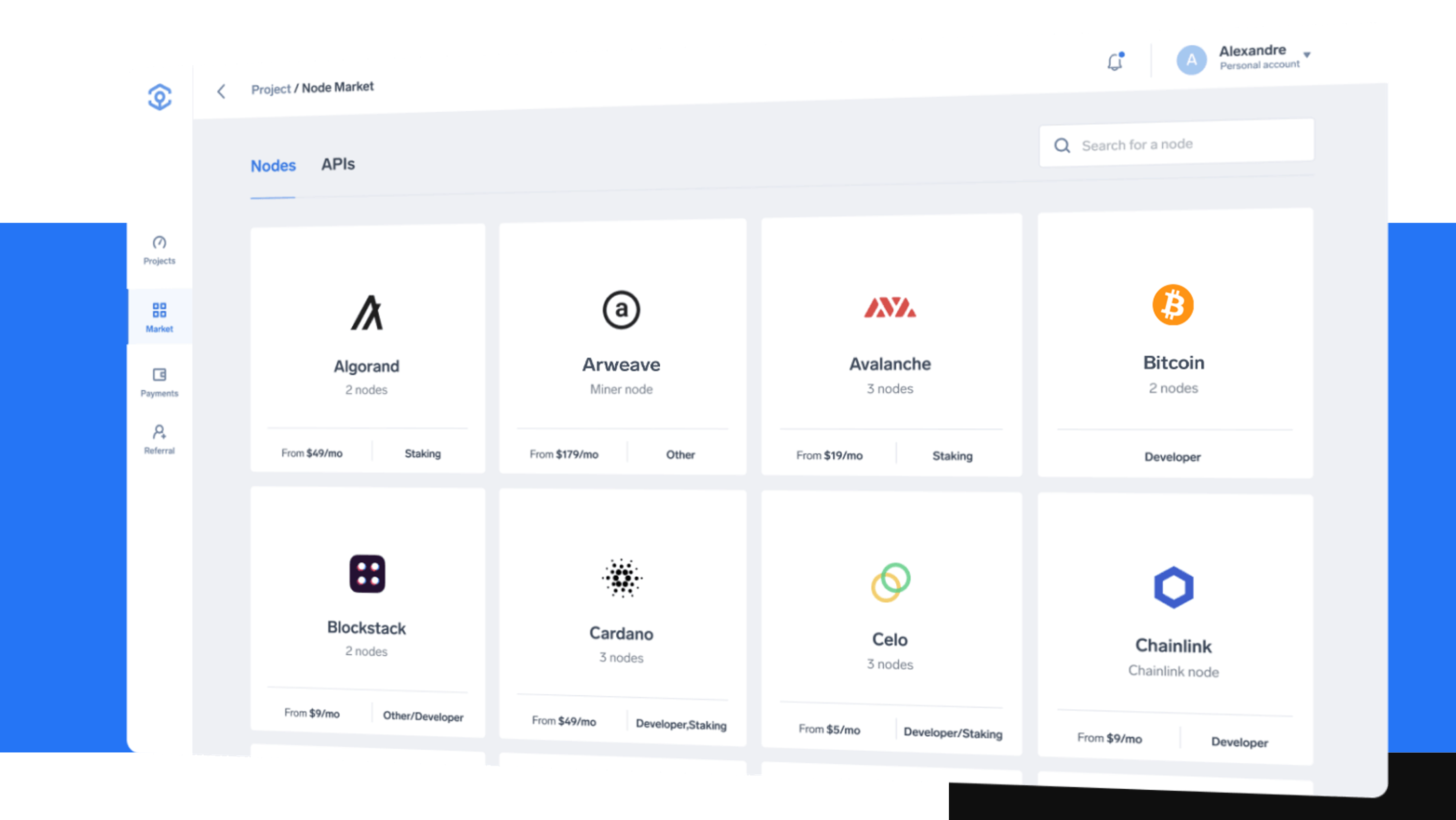This screenshot has height=820, width=1456.
Task: Open Projects in the sidebar
Action: tap(159, 250)
